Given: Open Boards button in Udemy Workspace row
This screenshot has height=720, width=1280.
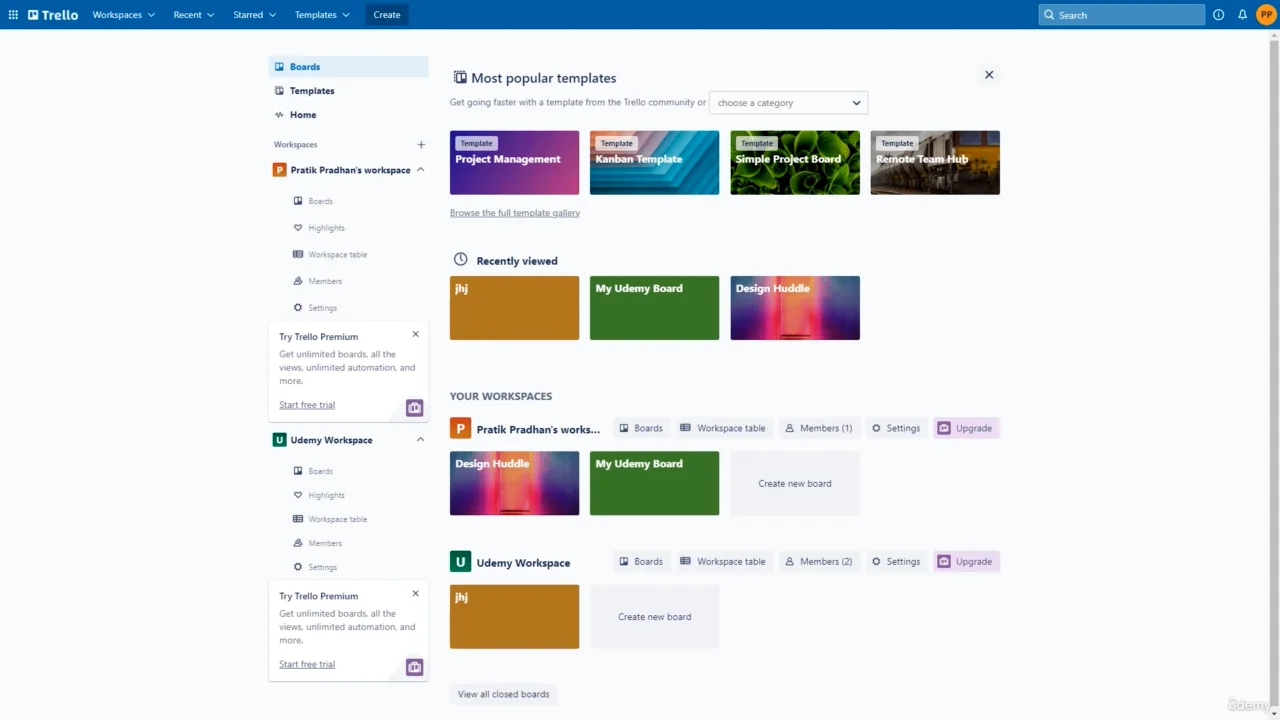Looking at the screenshot, I should [641, 562].
